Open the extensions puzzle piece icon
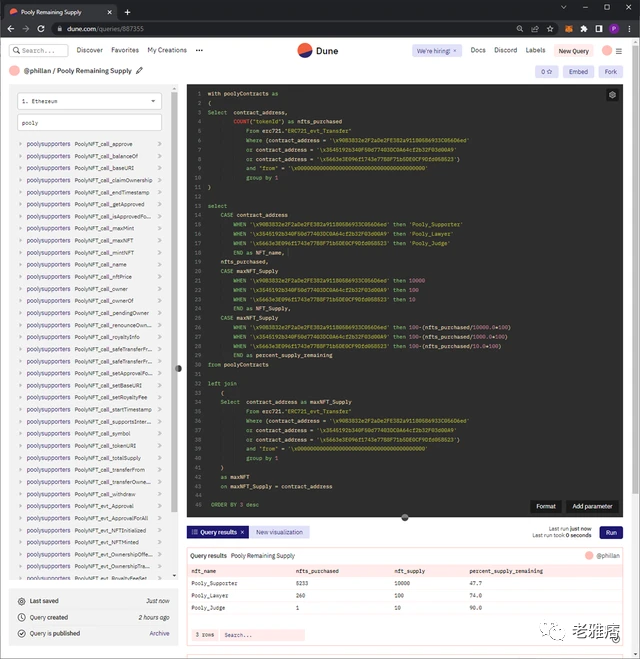Viewport: 640px width, 659px height. click(x=584, y=29)
